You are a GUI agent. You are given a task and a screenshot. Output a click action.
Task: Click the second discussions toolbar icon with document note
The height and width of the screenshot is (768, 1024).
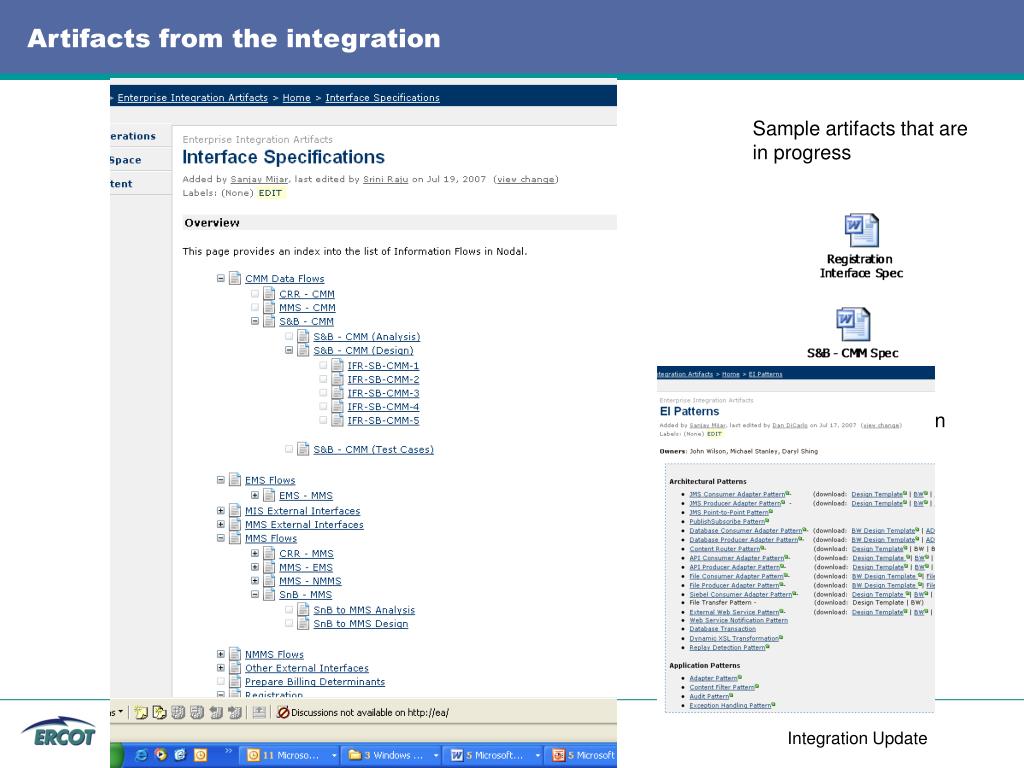point(159,712)
